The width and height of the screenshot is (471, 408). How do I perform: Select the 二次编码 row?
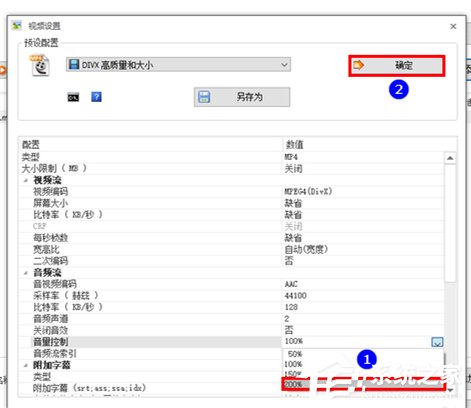pos(232,261)
